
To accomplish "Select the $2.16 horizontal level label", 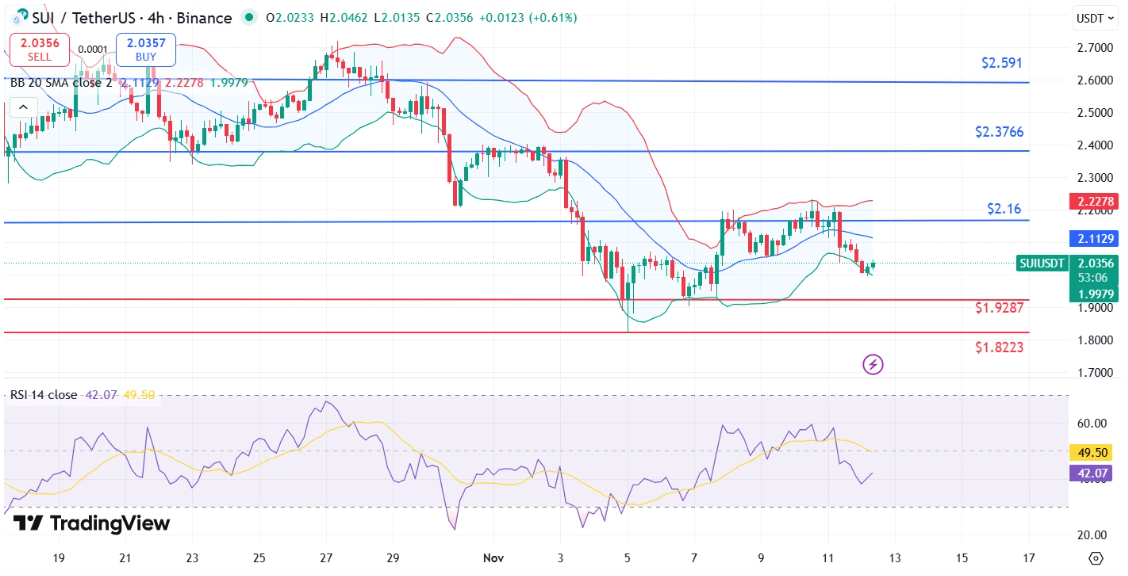I will [1006, 209].
